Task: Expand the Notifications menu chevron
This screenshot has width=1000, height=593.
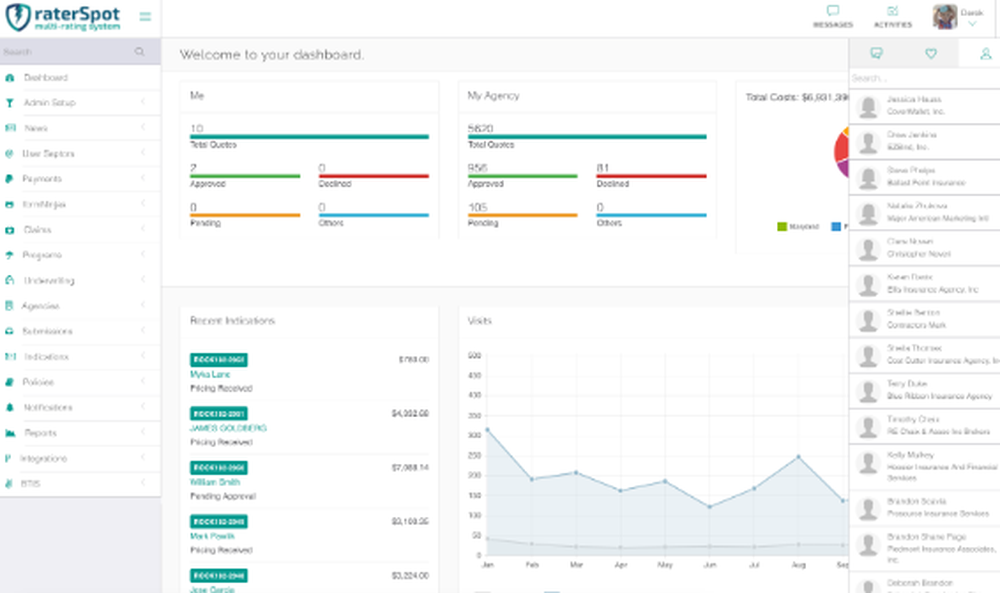Action: pos(143,407)
